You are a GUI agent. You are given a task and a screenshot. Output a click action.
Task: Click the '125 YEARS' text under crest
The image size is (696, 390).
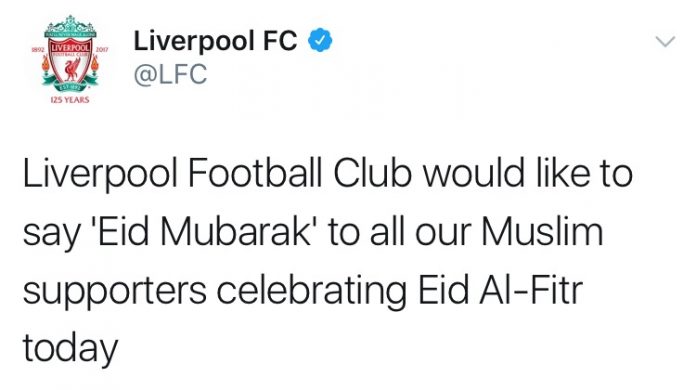(70, 100)
